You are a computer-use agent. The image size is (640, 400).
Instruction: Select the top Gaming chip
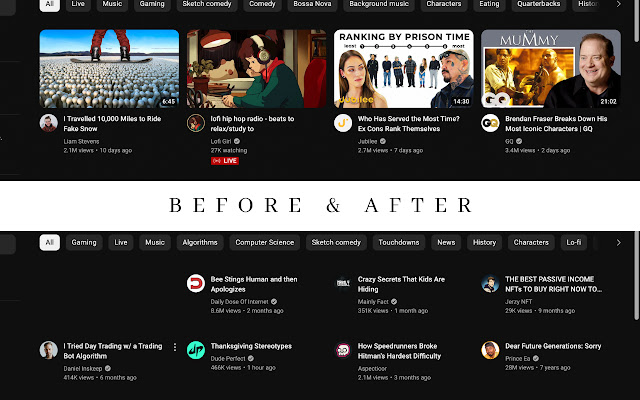coord(152,4)
